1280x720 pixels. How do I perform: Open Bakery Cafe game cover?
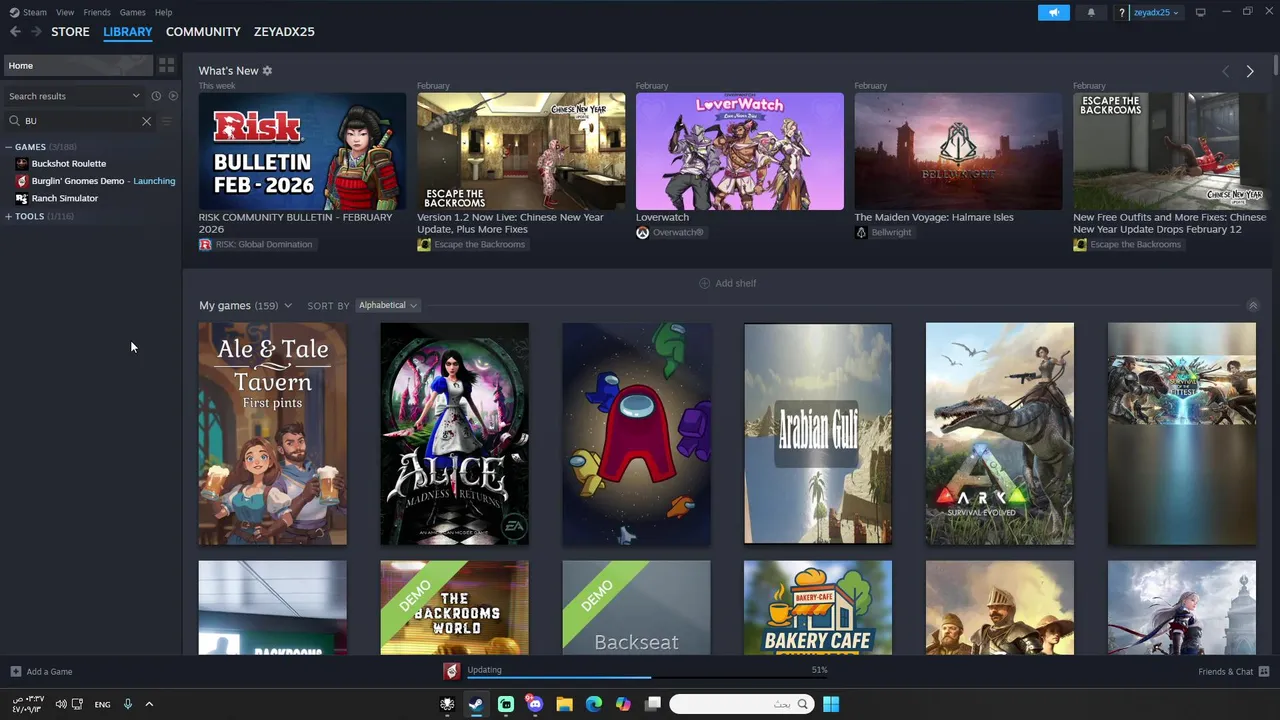tap(818, 608)
